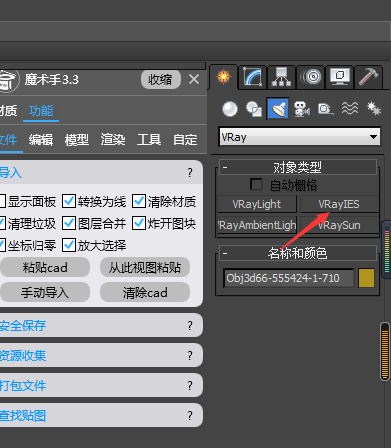Open the Display command panel tab
The height and width of the screenshot is (448, 391).
(339, 77)
